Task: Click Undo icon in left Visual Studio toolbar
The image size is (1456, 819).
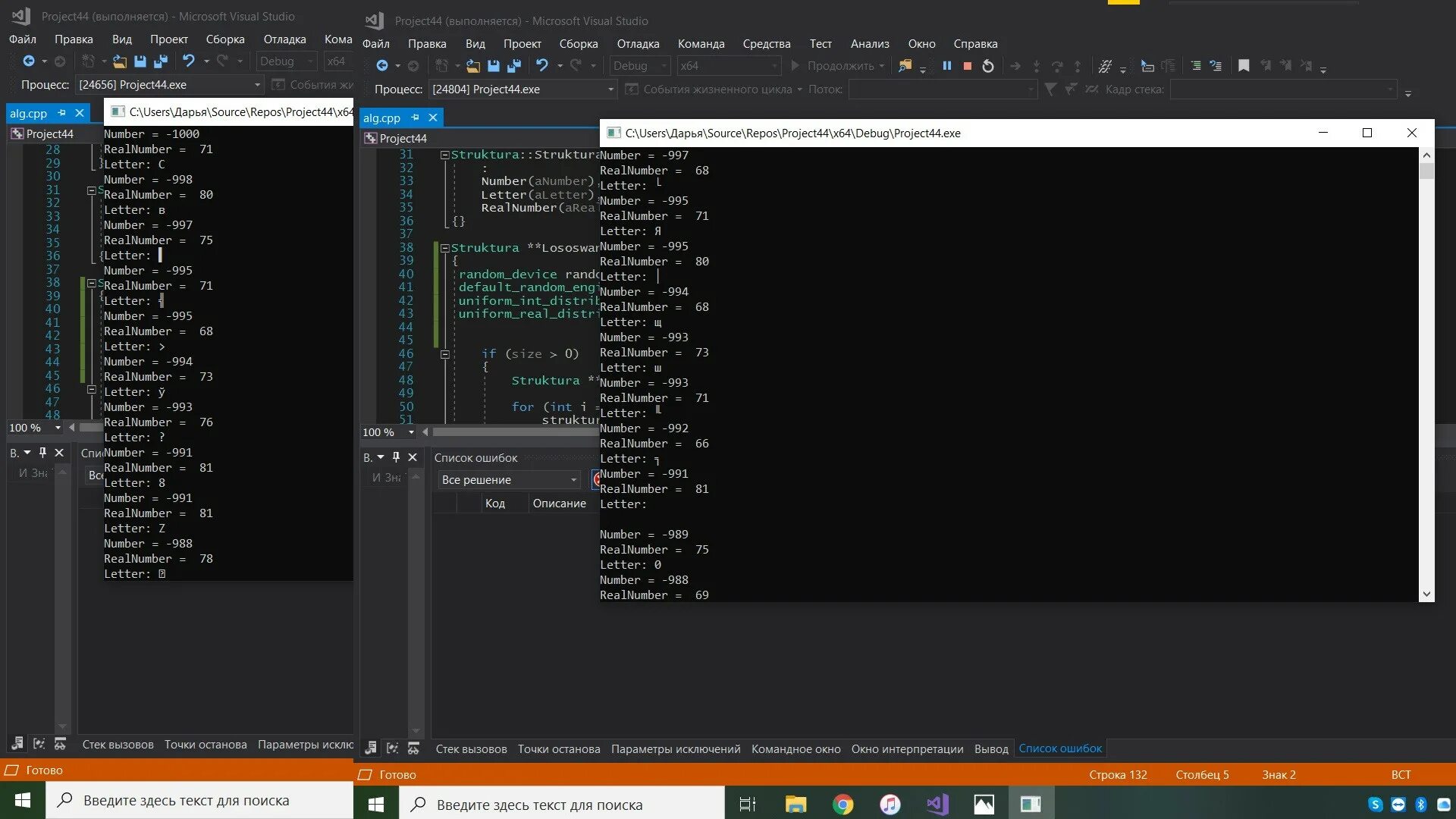Action: pyautogui.click(x=188, y=61)
